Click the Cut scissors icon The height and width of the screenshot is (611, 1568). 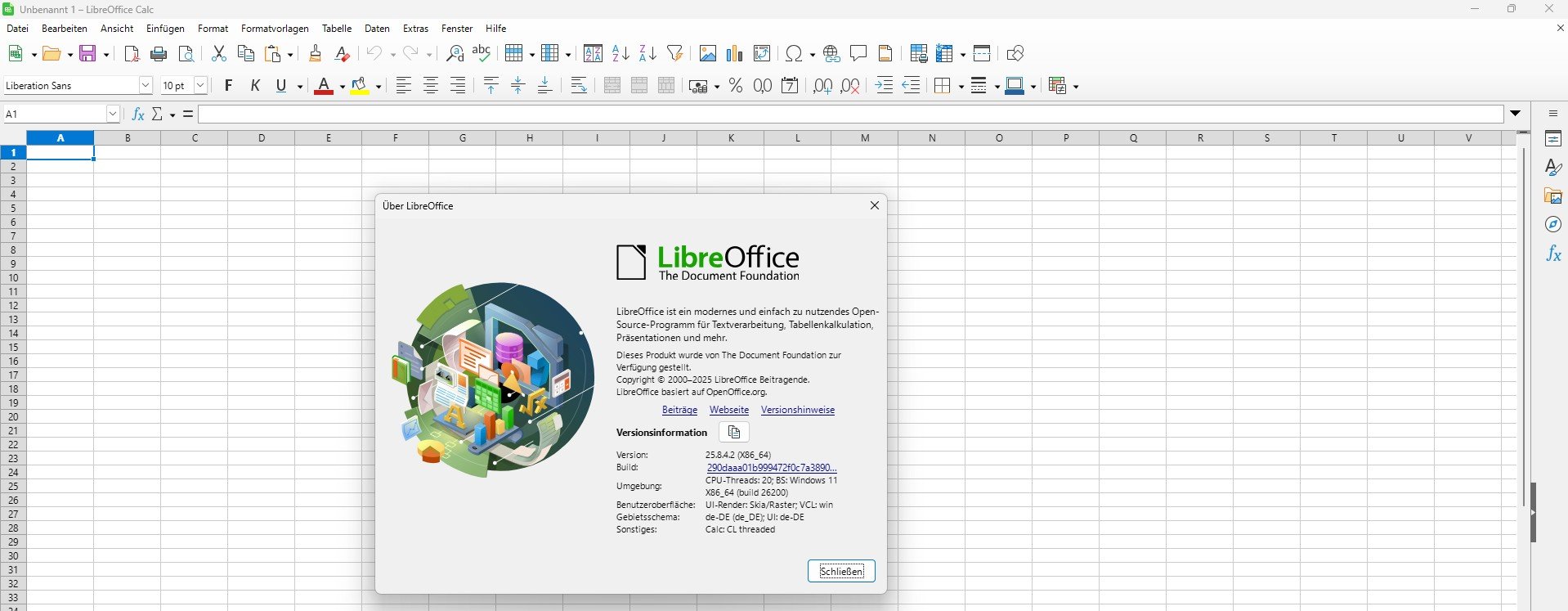[x=218, y=54]
